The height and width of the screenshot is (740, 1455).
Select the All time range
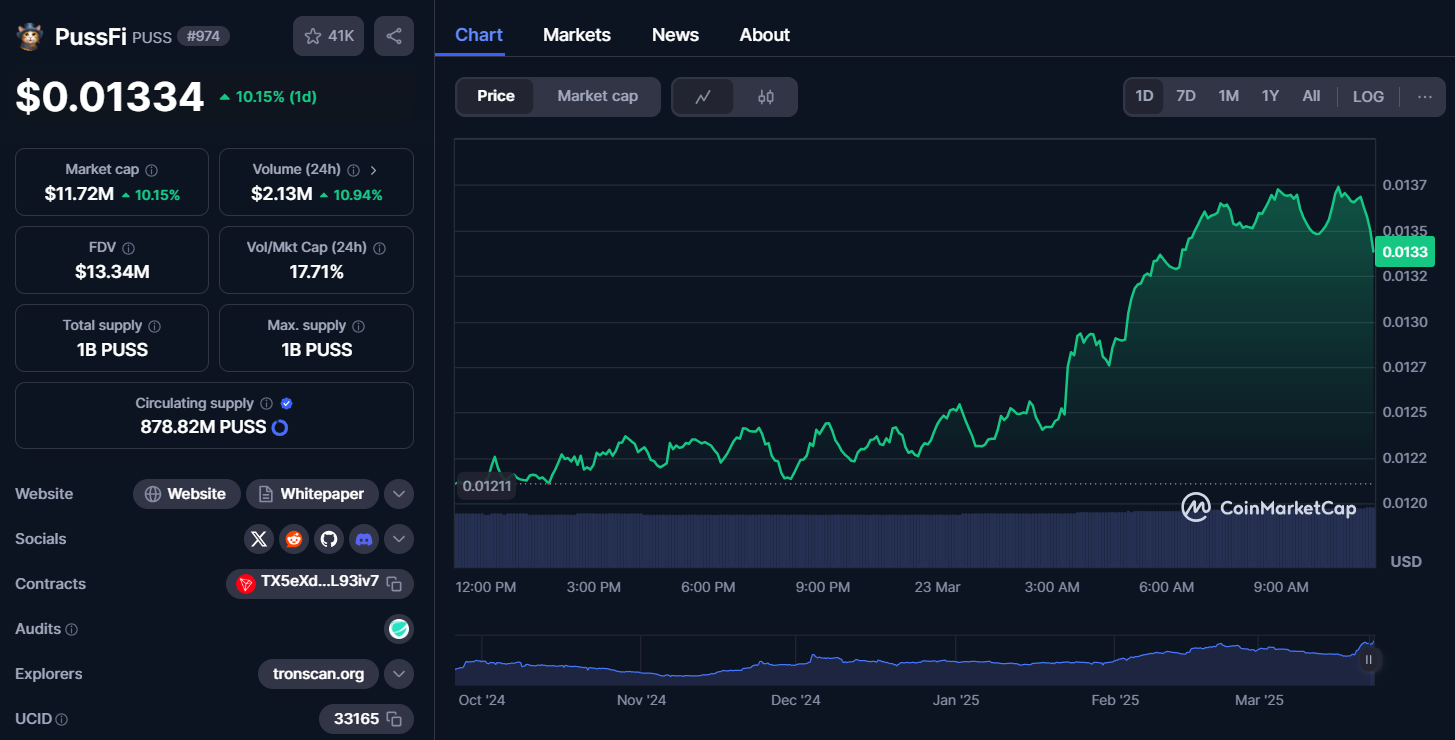pyautogui.click(x=1311, y=96)
